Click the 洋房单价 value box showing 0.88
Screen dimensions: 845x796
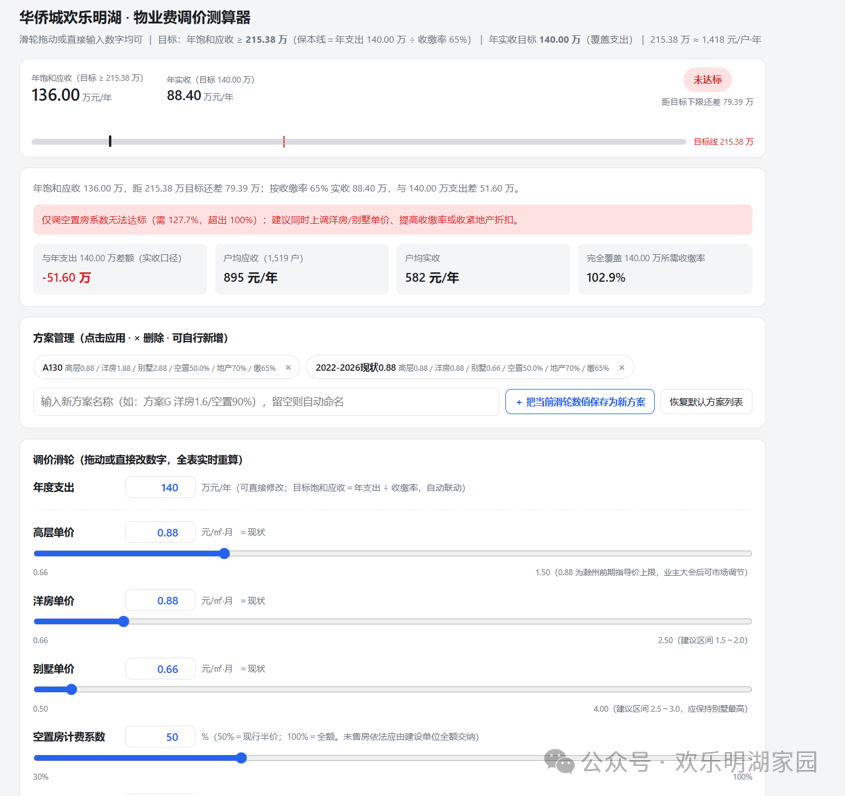pyautogui.click(x=160, y=600)
